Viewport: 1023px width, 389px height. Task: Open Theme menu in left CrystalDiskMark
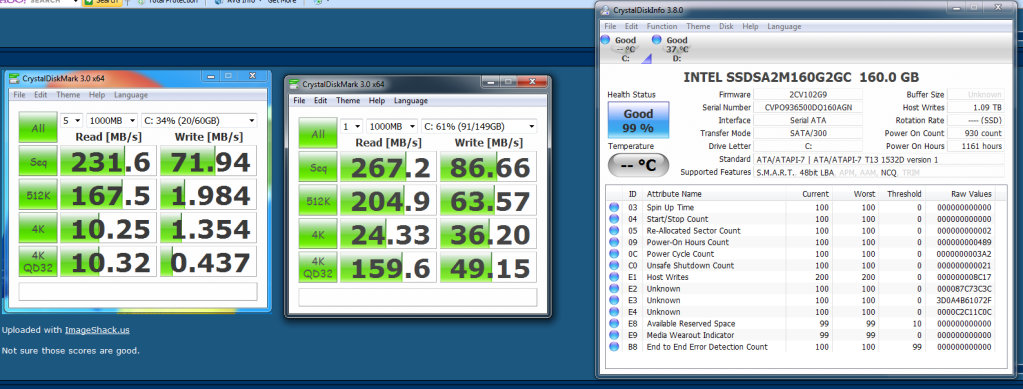(x=68, y=95)
